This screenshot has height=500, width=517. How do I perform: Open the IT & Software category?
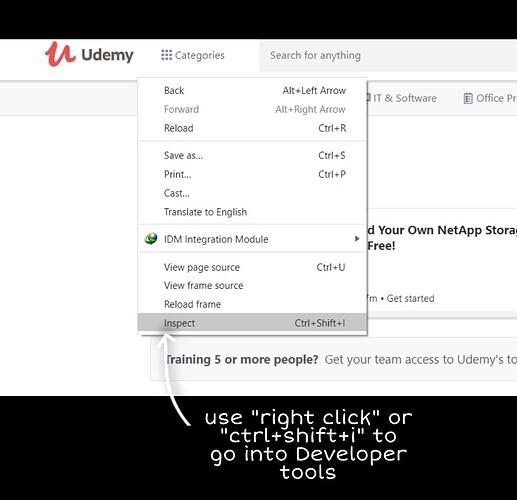402,98
